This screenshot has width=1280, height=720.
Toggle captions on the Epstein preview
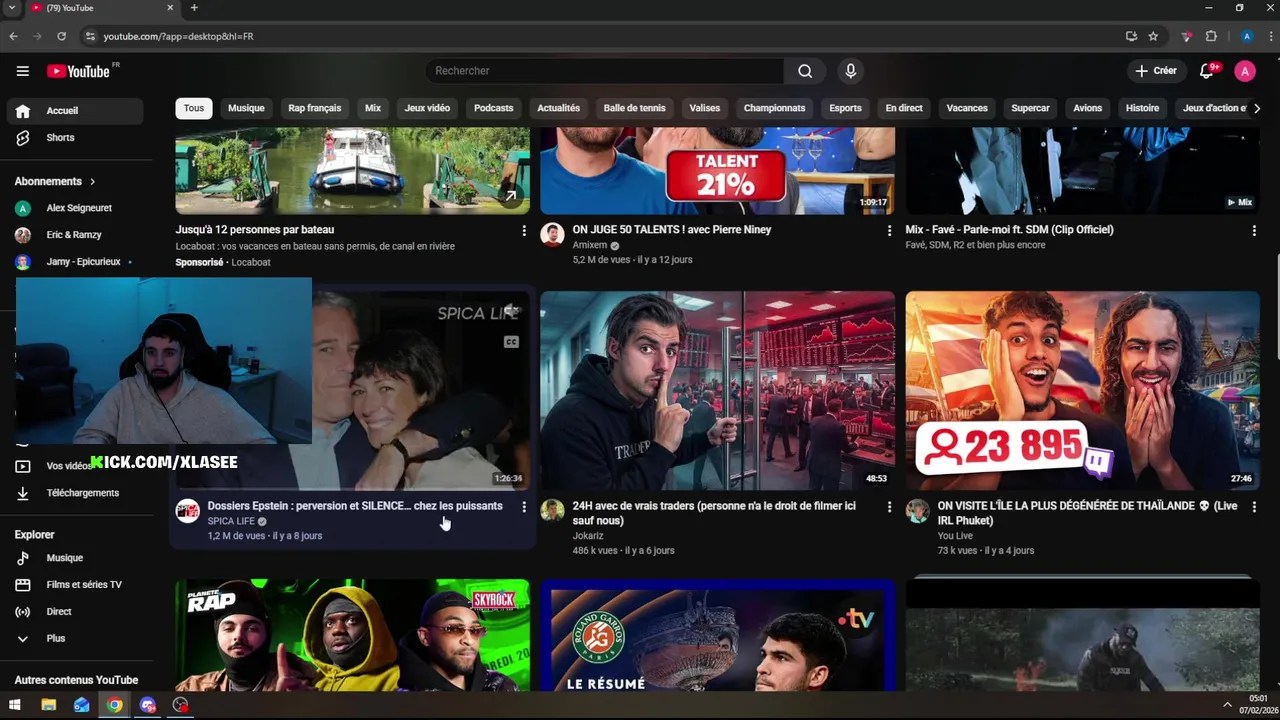(511, 342)
